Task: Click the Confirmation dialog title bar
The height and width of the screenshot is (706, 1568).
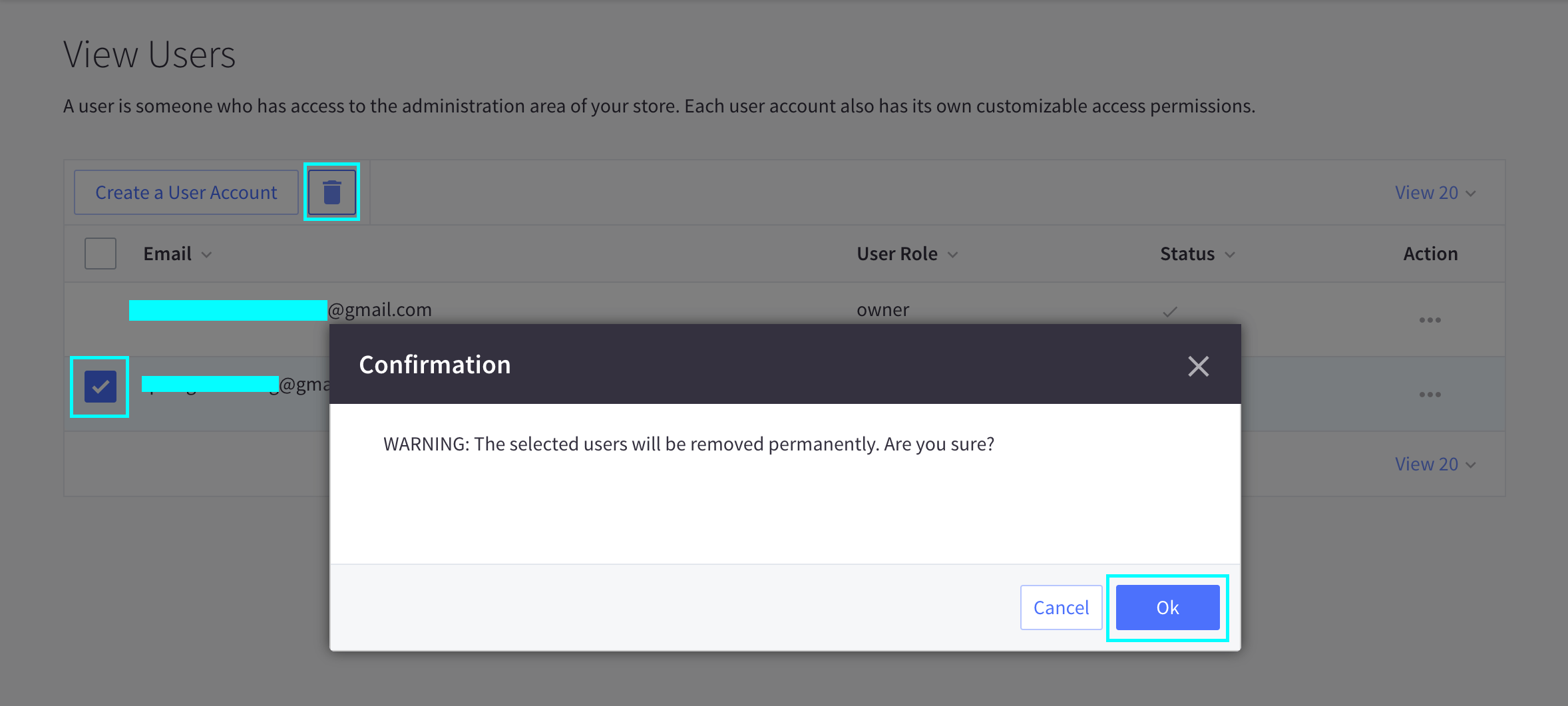Action: [x=732, y=365]
